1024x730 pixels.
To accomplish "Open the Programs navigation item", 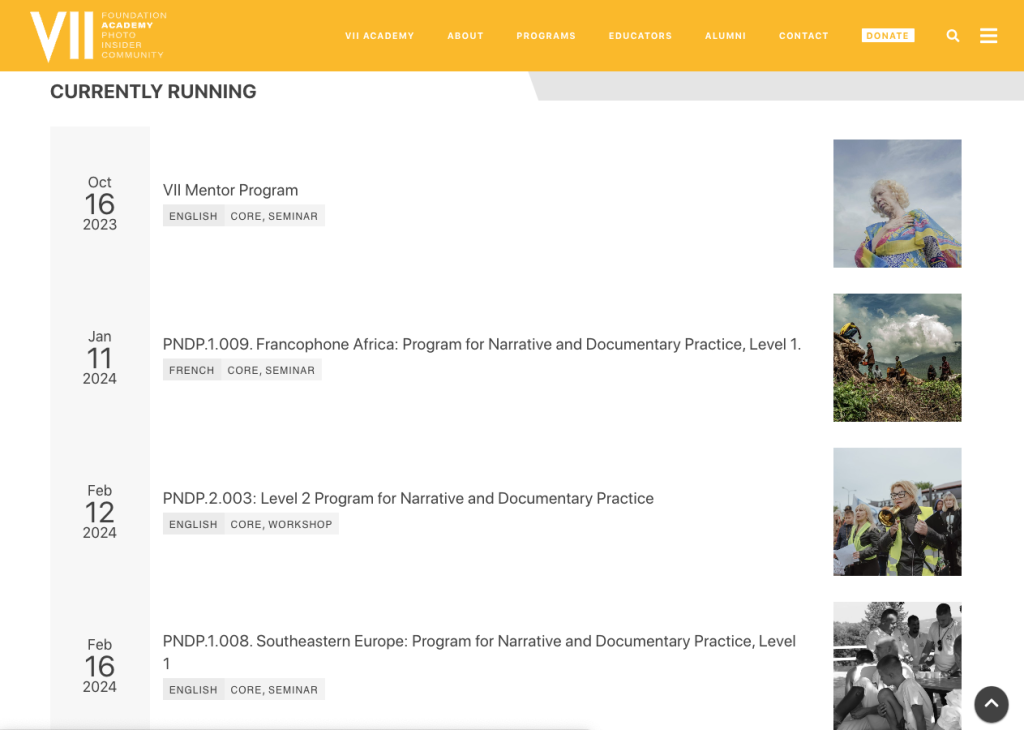I will point(546,36).
